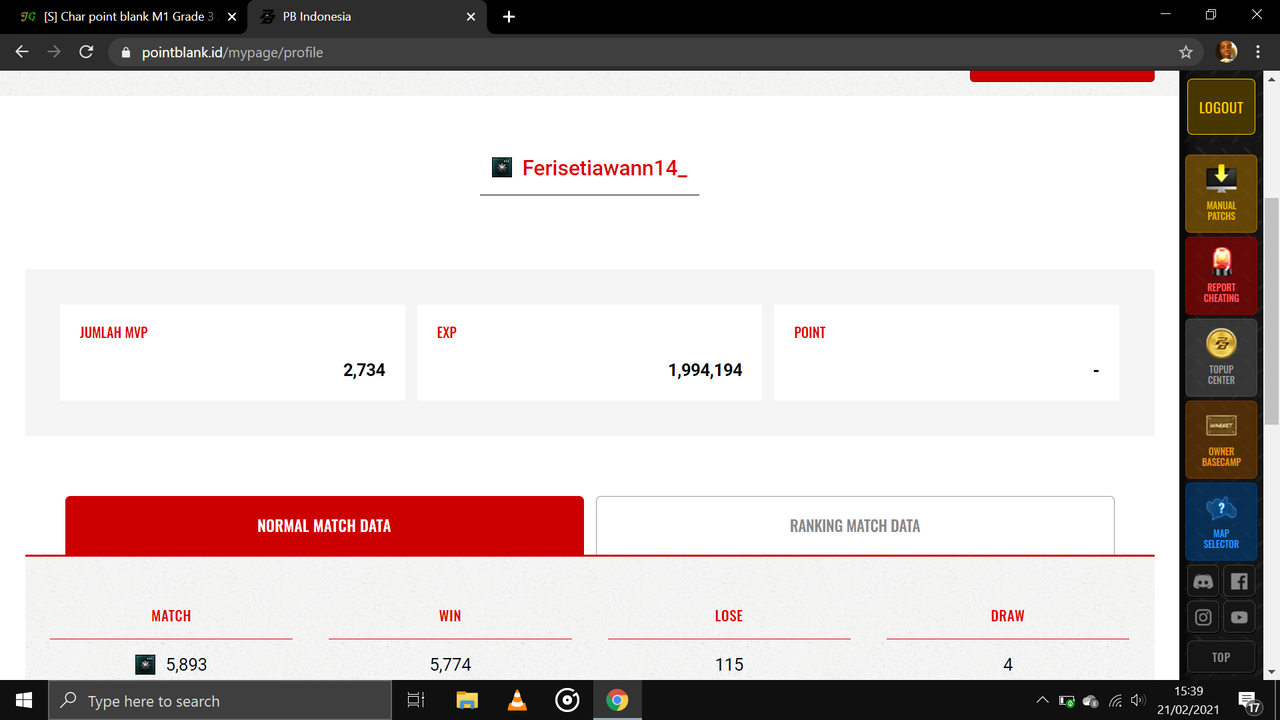Viewport: 1280px width, 720px height.
Task: Open VLC media player from taskbar
Action: [x=517, y=701]
